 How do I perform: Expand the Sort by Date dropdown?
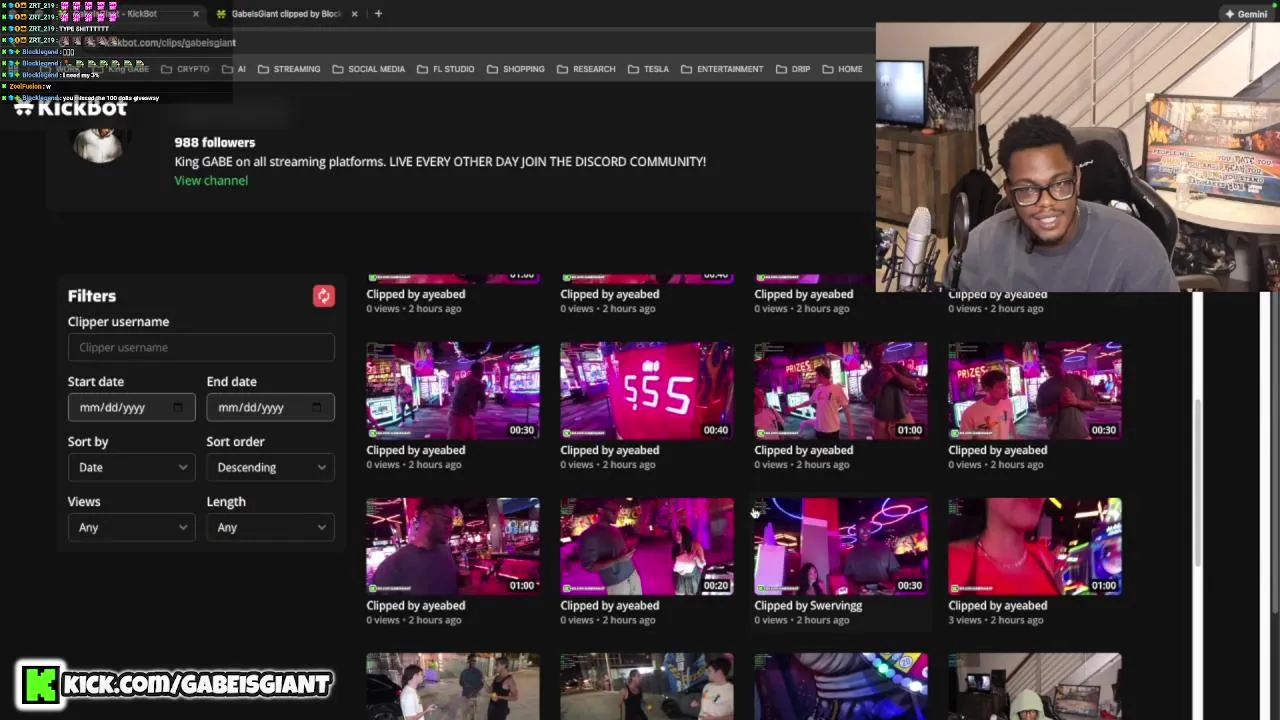[x=131, y=467]
